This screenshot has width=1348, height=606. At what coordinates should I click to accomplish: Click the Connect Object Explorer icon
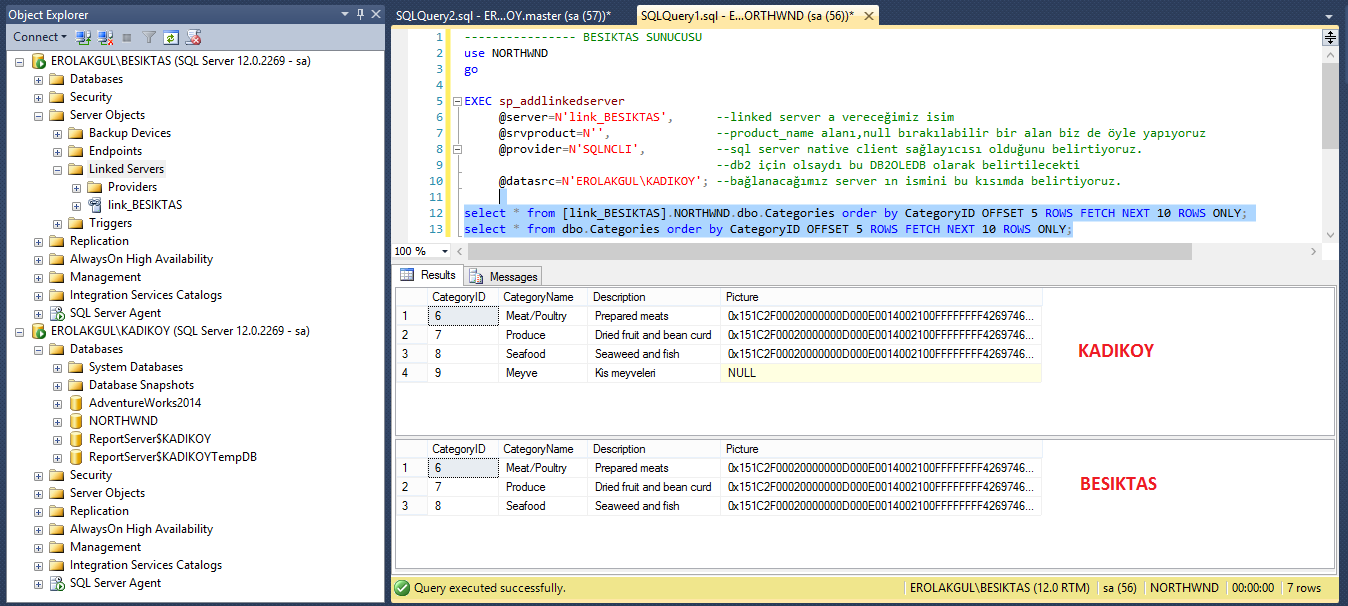(x=84, y=37)
